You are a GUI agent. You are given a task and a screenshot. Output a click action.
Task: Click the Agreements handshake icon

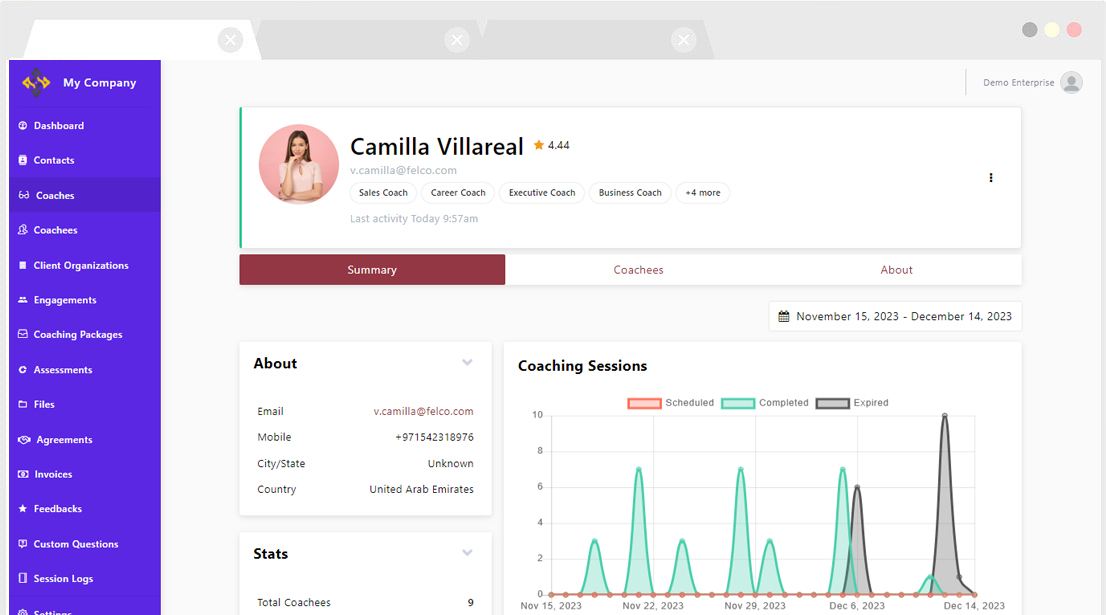pos(24,440)
